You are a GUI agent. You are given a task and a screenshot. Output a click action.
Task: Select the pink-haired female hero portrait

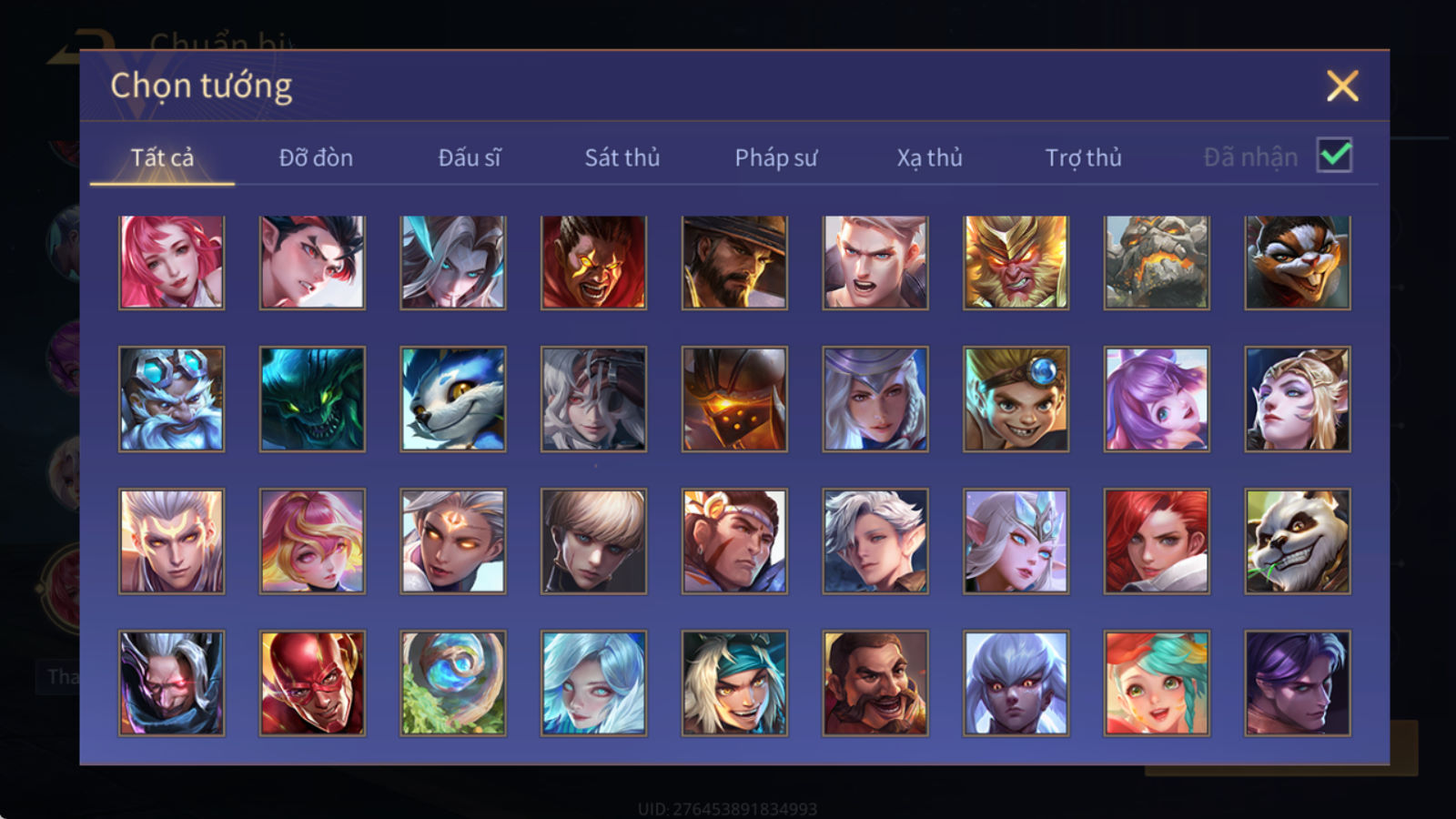pyautogui.click(x=171, y=262)
